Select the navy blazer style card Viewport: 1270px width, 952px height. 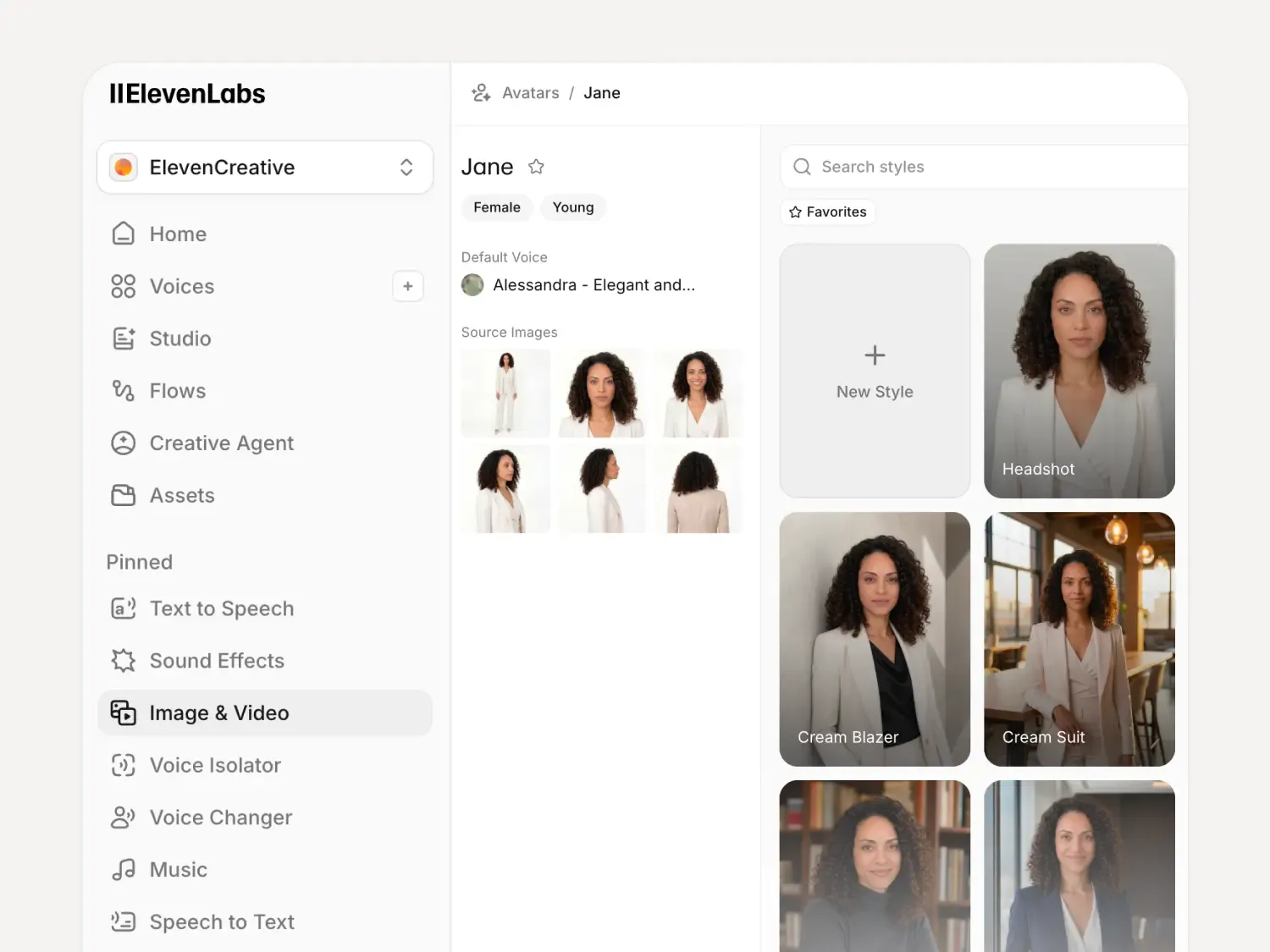pos(1079,866)
